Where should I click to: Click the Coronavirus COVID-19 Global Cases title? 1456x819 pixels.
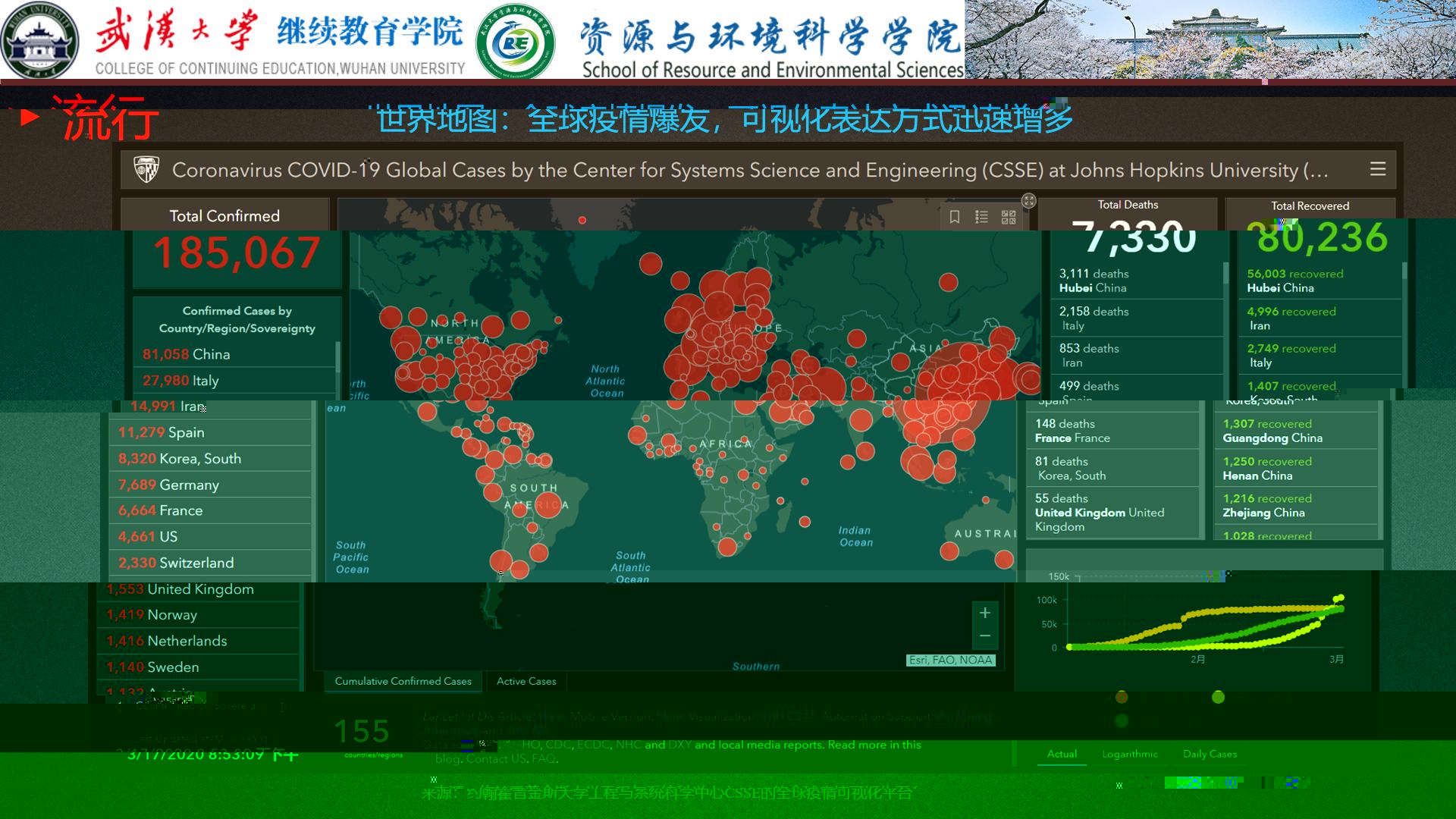[750, 170]
